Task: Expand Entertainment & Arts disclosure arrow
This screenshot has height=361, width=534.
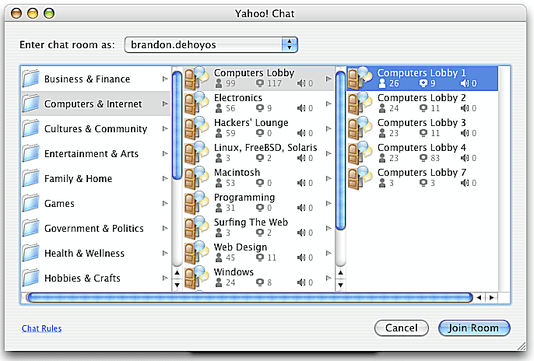Action: coord(165,153)
